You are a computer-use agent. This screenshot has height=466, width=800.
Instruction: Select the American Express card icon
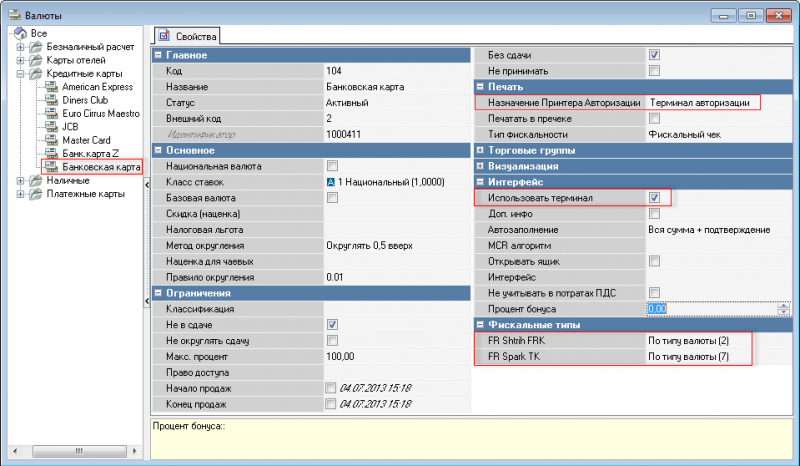coord(50,88)
